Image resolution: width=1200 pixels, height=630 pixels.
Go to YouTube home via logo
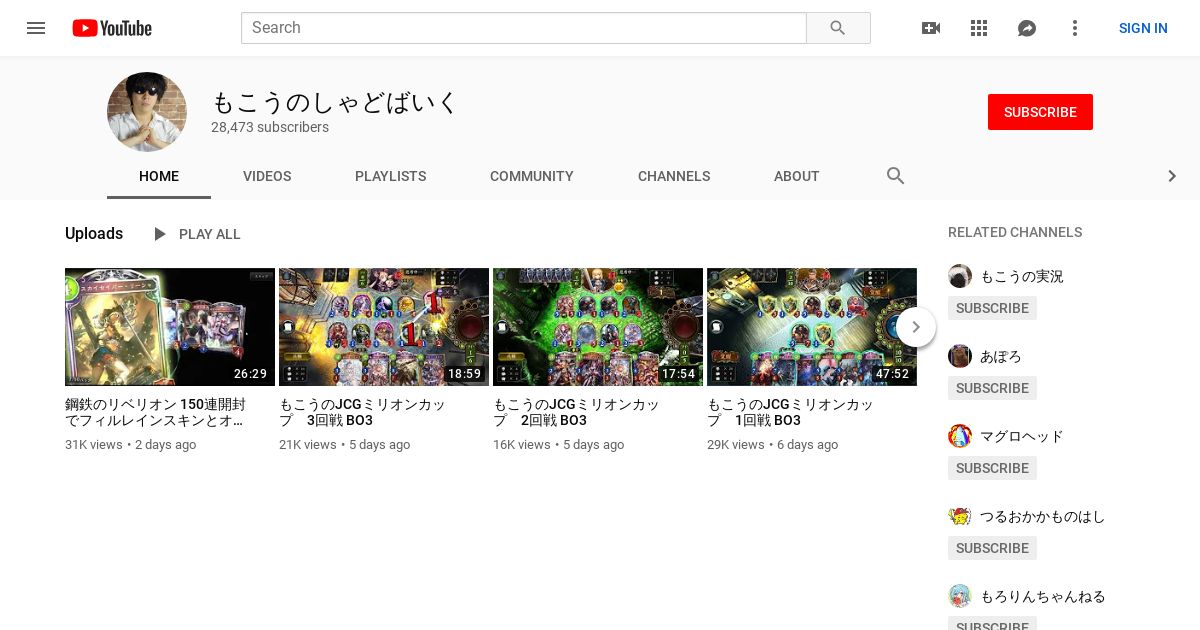point(112,28)
